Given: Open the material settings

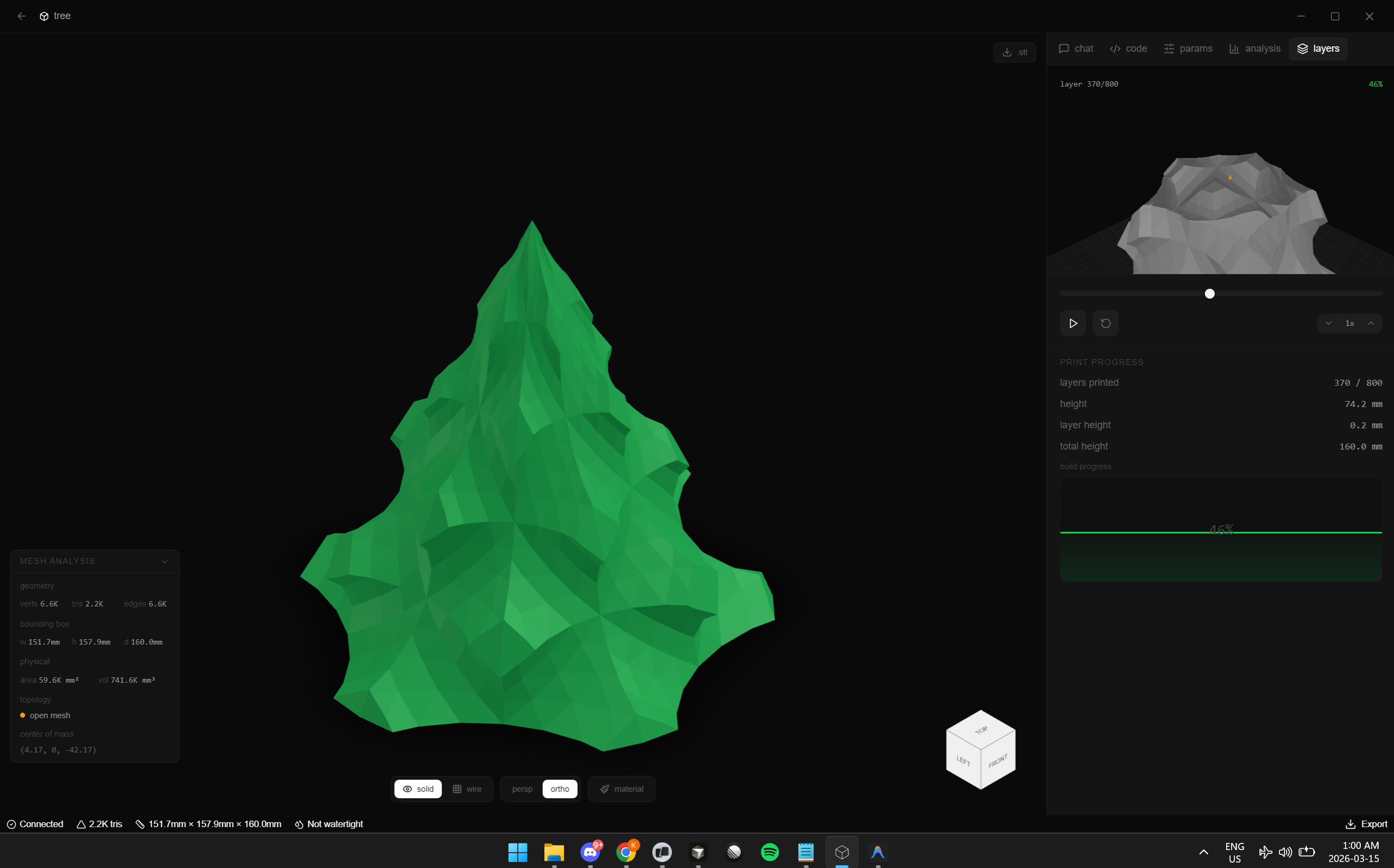Looking at the screenshot, I should coord(621,789).
